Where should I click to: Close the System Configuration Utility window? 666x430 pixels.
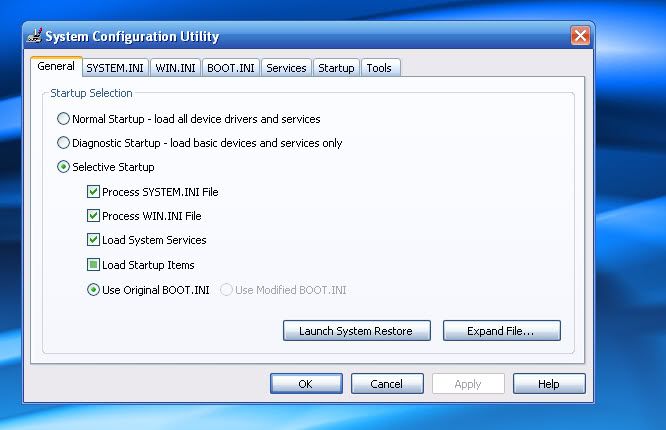pyautogui.click(x=580, y=35)
